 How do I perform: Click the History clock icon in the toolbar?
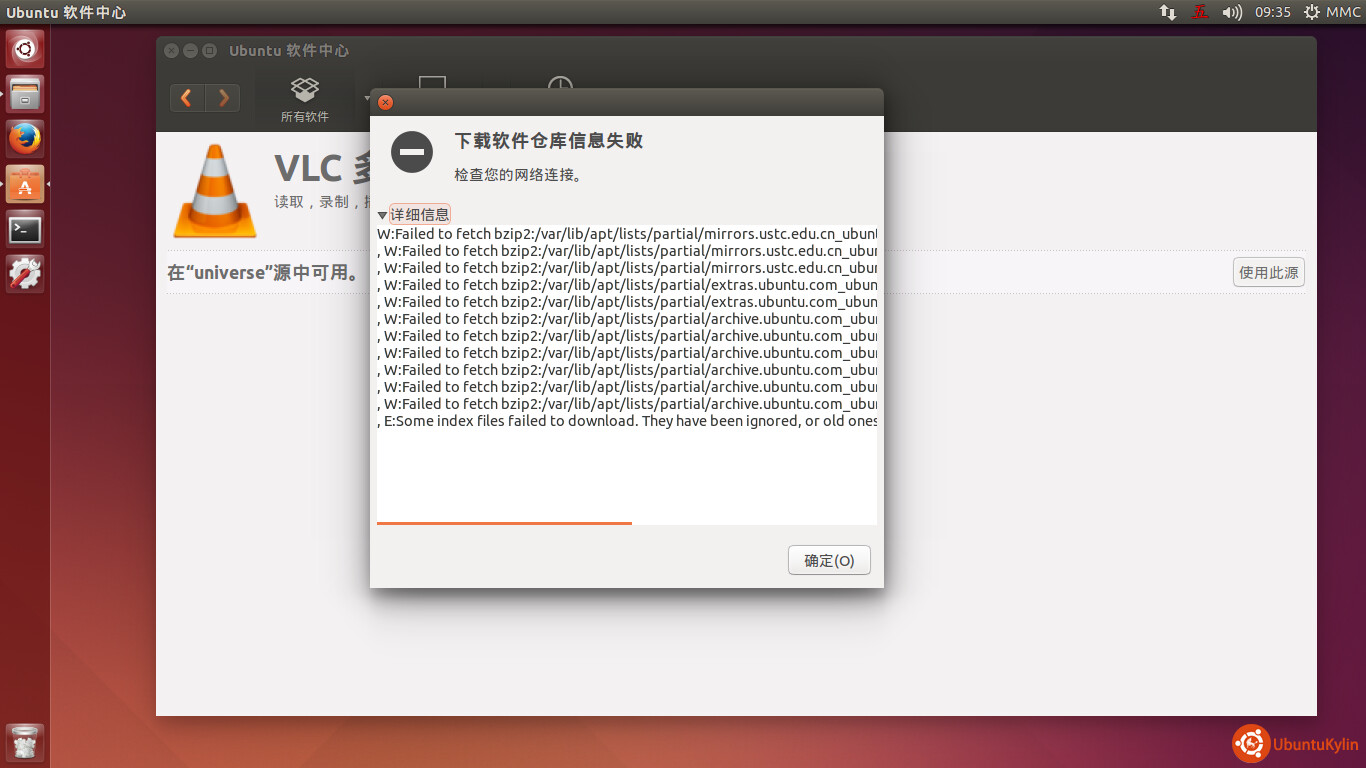[x=560, y=86]
